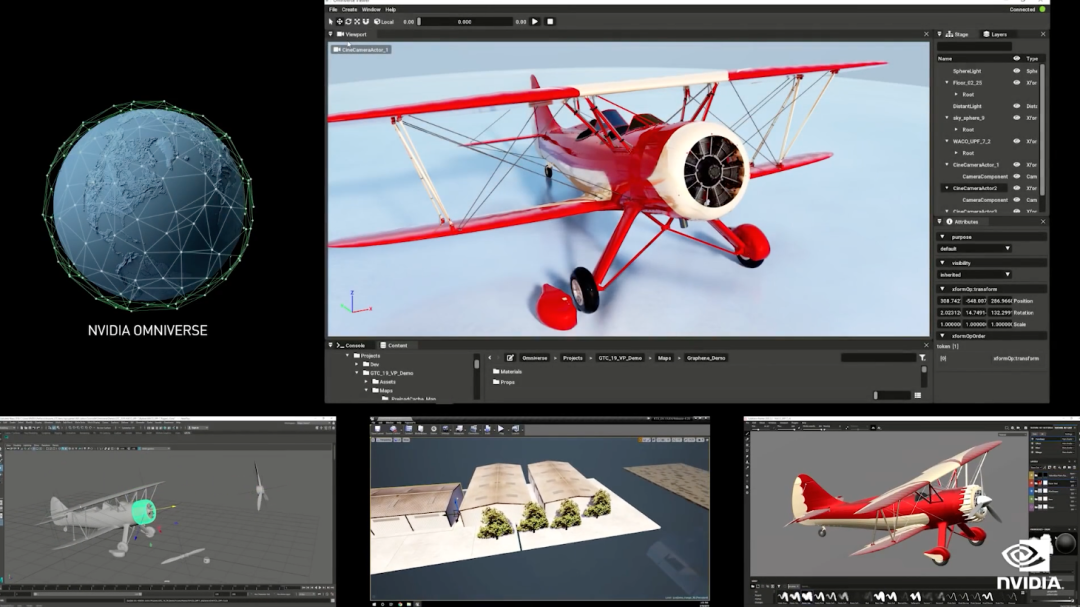The height and width of the screenshot is (607, 1080).
Task: Switch to the Stage tab
Action: pos(957,34)
